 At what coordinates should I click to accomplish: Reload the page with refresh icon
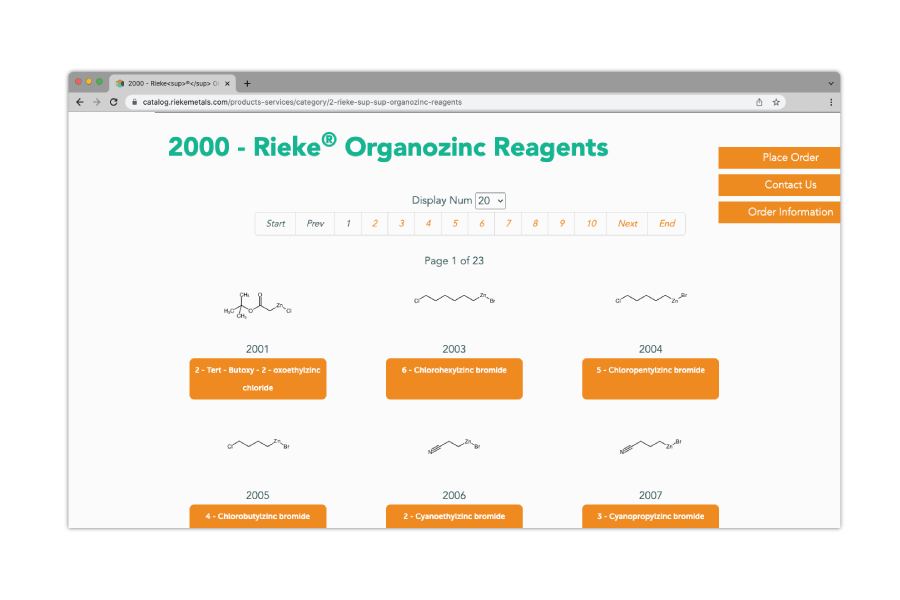click(114, 102)
